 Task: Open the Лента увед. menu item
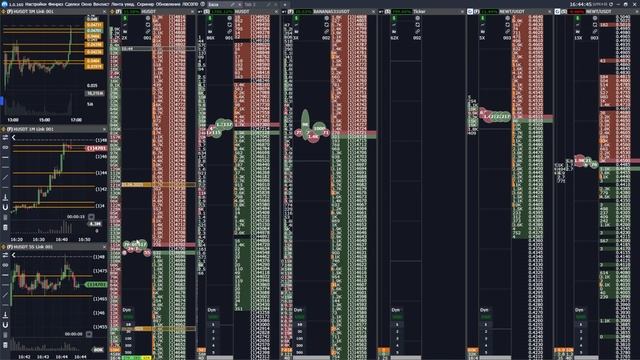click(122, 4)
